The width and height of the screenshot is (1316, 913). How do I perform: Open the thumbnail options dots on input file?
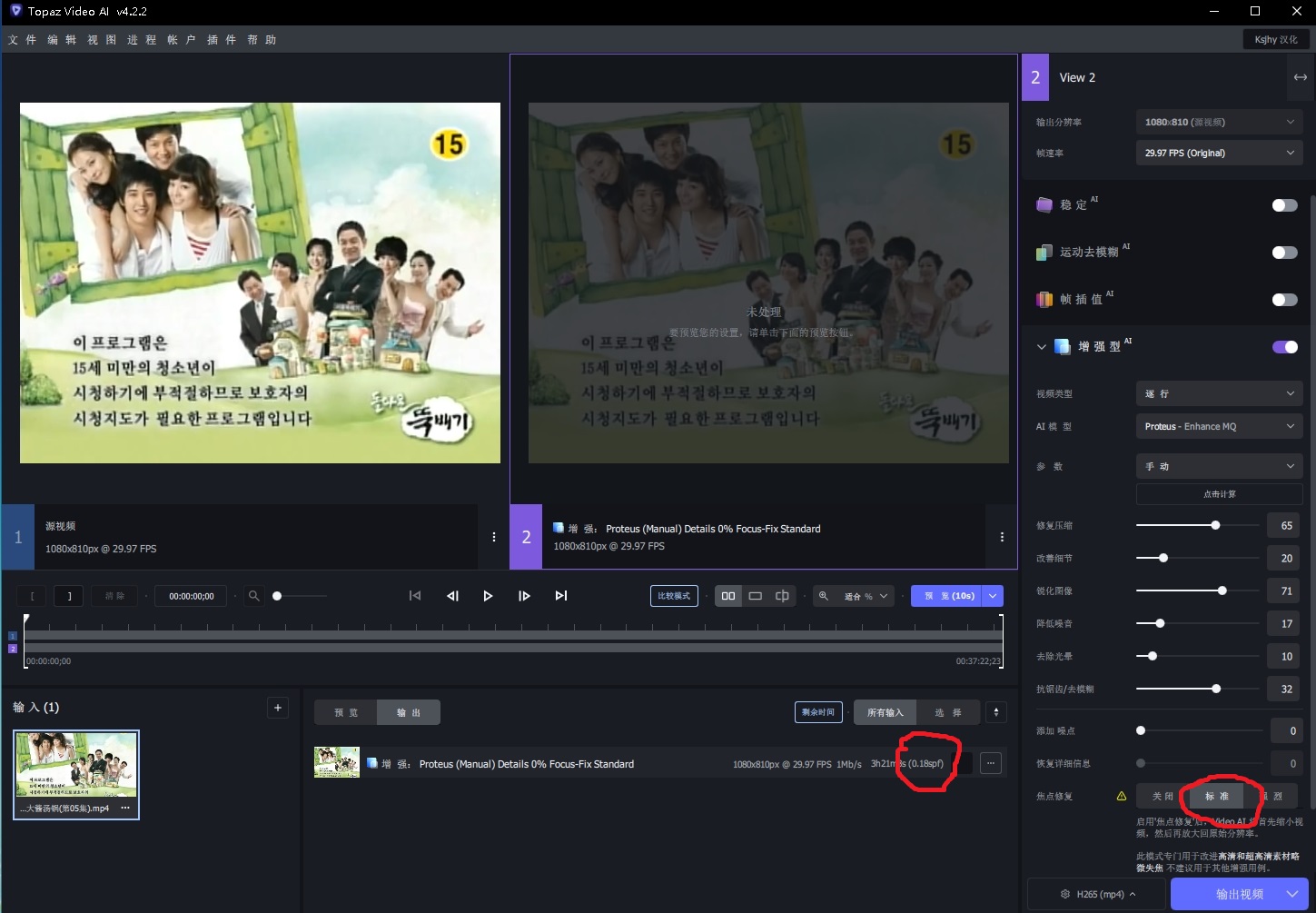point(125,808)
